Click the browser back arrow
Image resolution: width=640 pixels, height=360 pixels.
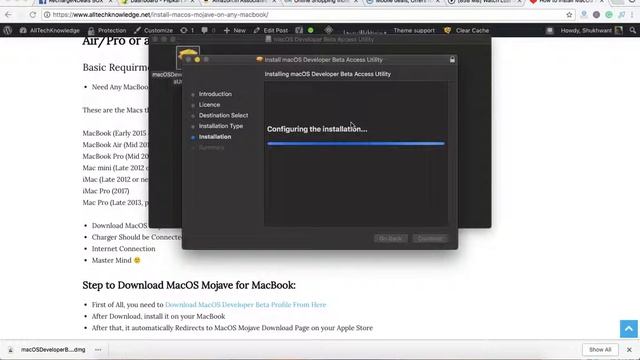(9, 15)
